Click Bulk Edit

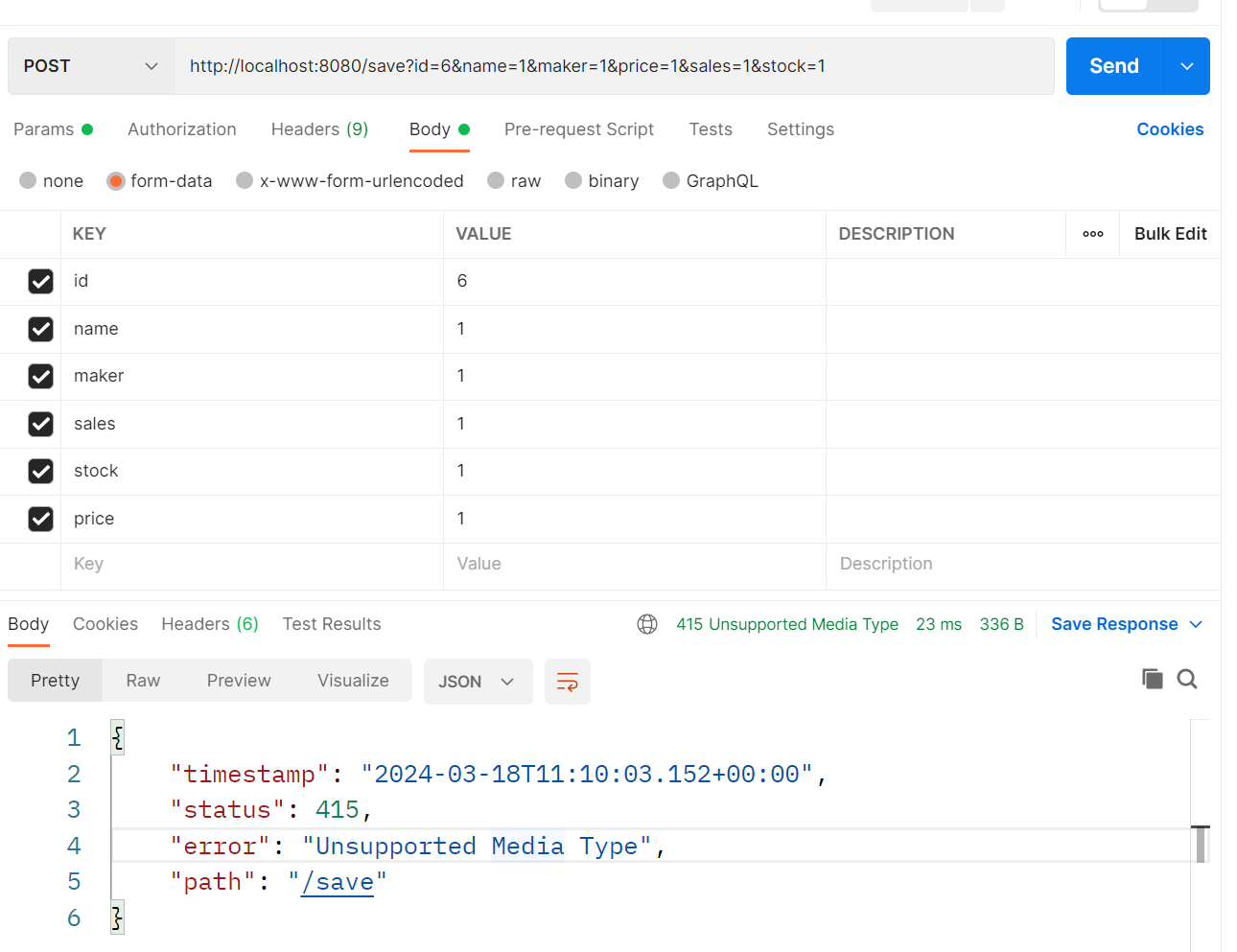click(1170, 234)
